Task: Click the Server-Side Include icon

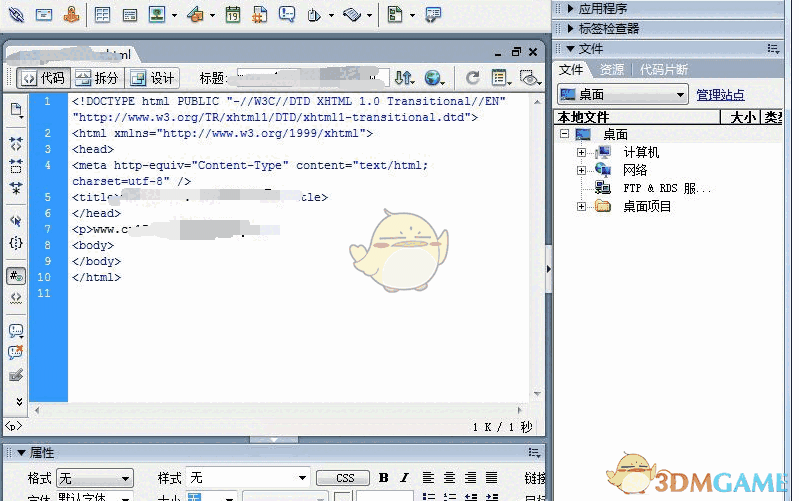Action: coord(260,14)
